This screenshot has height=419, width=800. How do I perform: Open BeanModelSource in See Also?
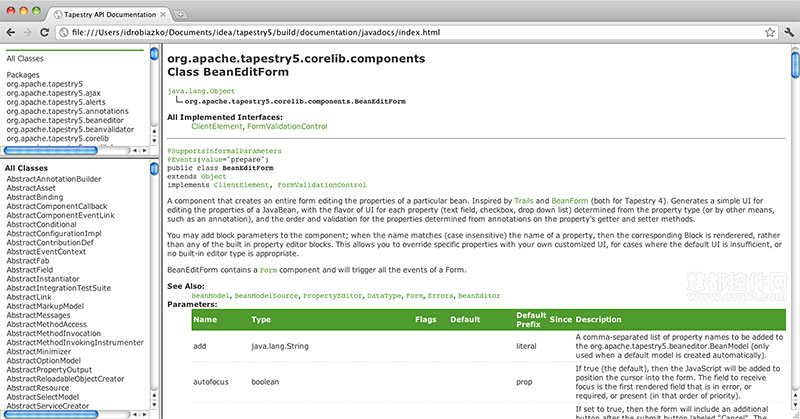(266, 295)
